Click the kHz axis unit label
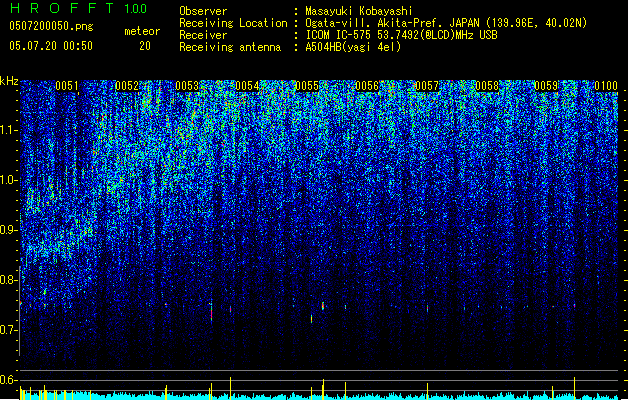 pos(9,81)
